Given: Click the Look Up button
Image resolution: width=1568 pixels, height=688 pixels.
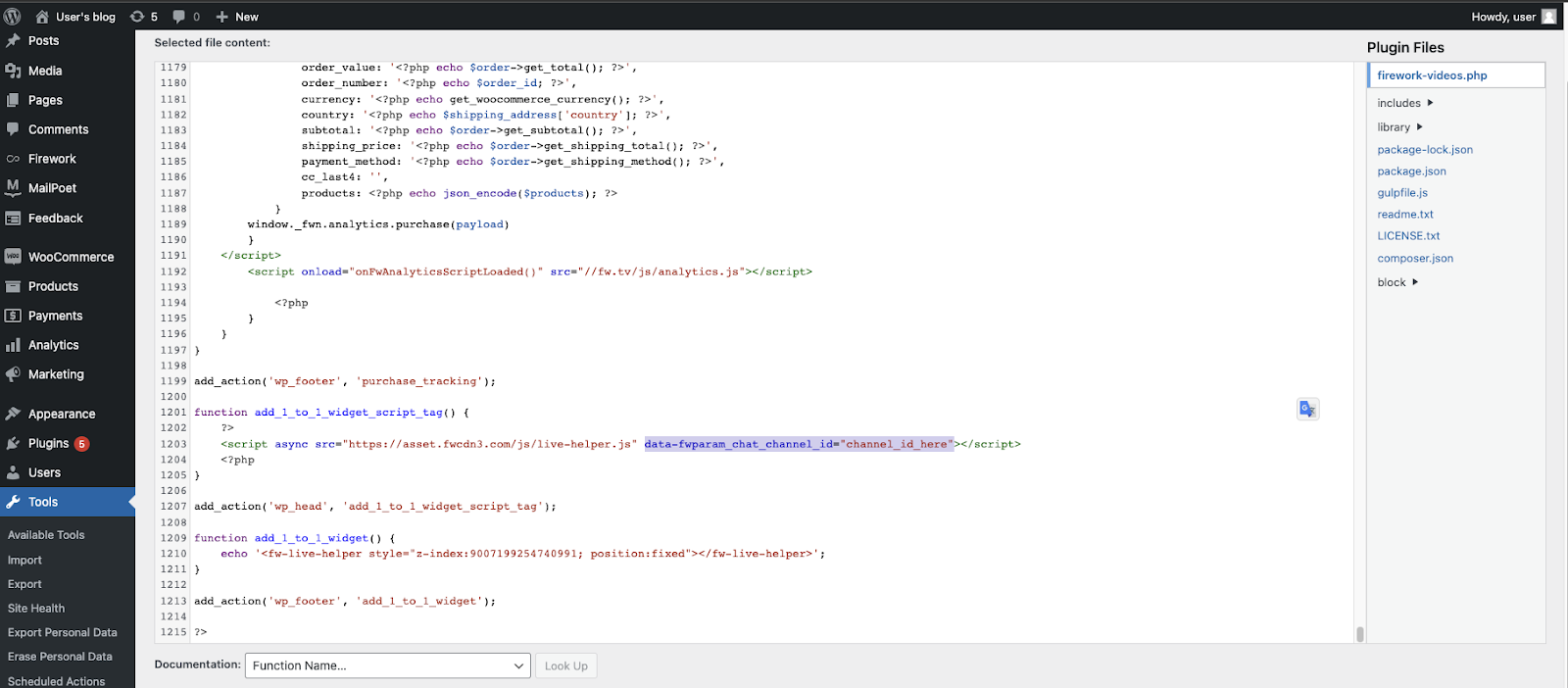Looking at the screenshot, I should tap(566, 665).
